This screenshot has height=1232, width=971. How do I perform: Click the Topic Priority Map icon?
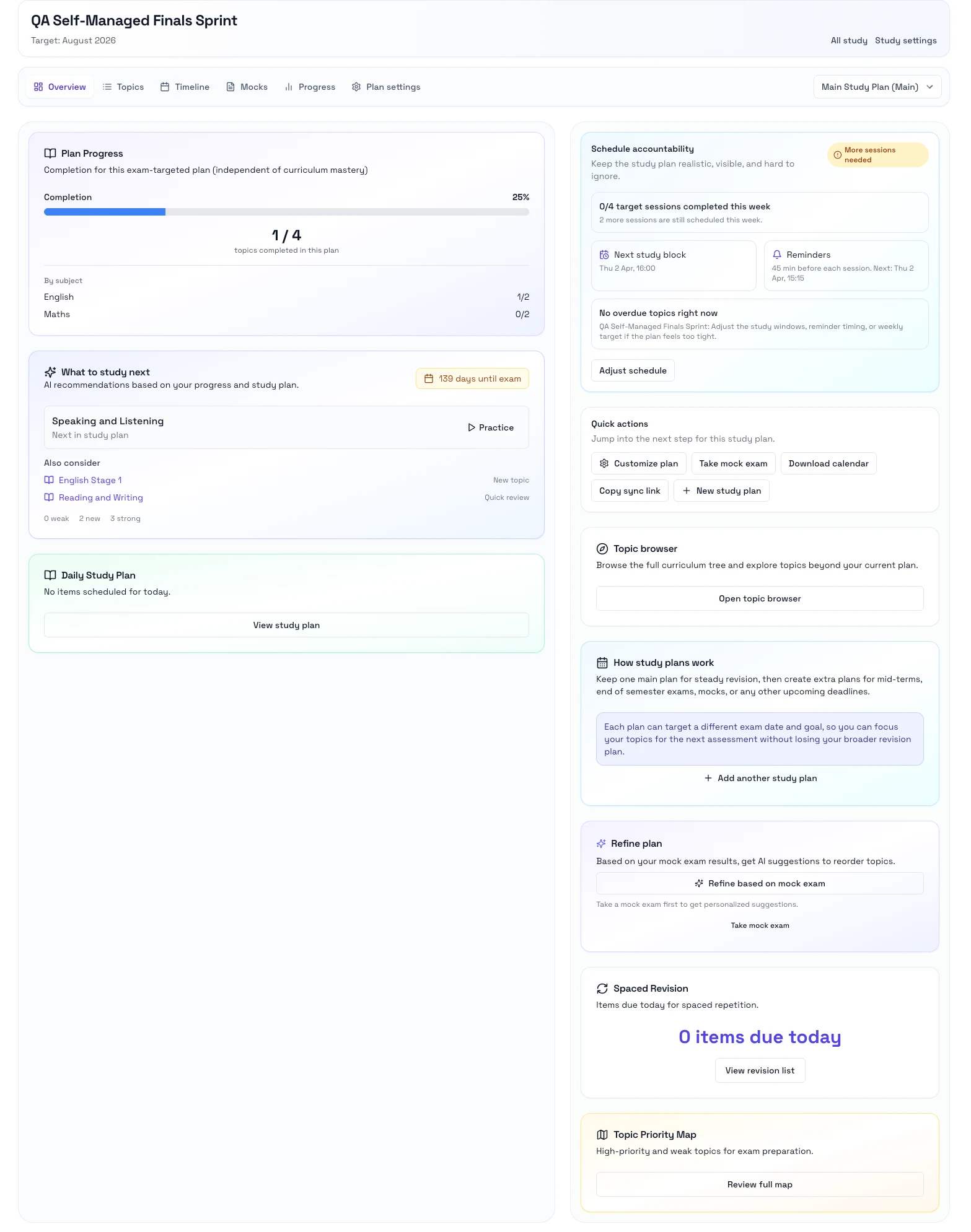(x=602, y=1135)
